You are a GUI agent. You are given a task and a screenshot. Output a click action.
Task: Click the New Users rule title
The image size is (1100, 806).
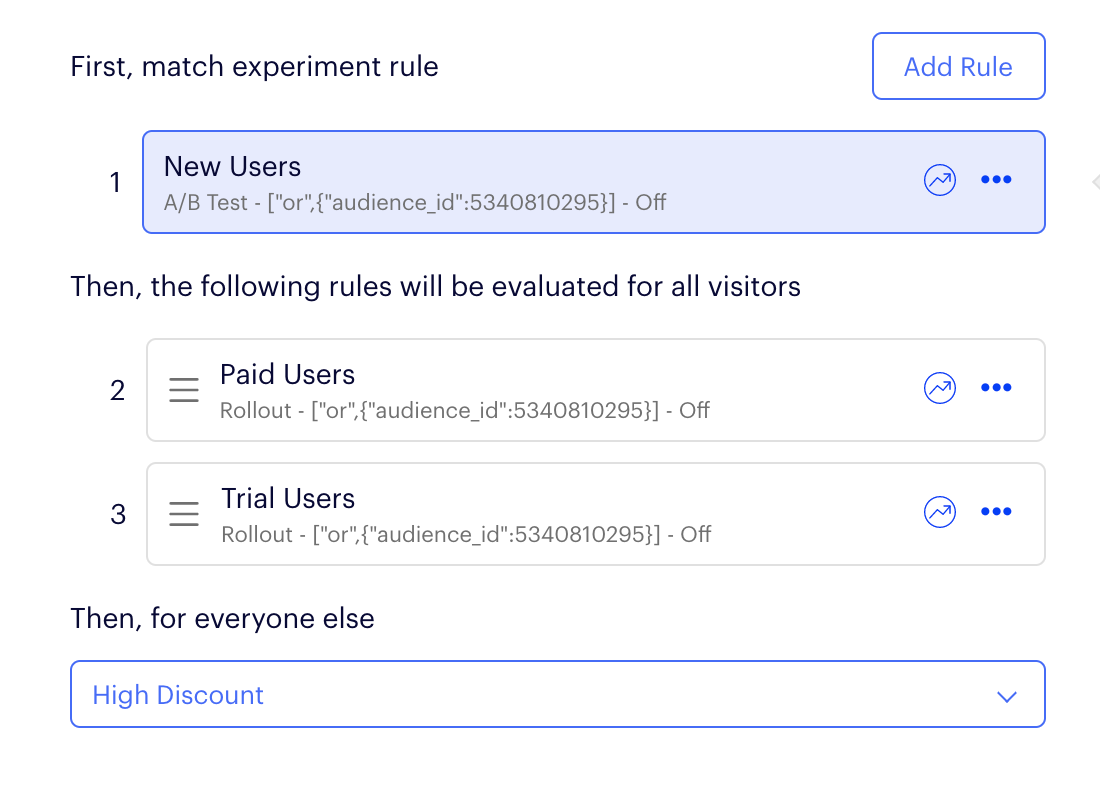(x=232, y=167)
